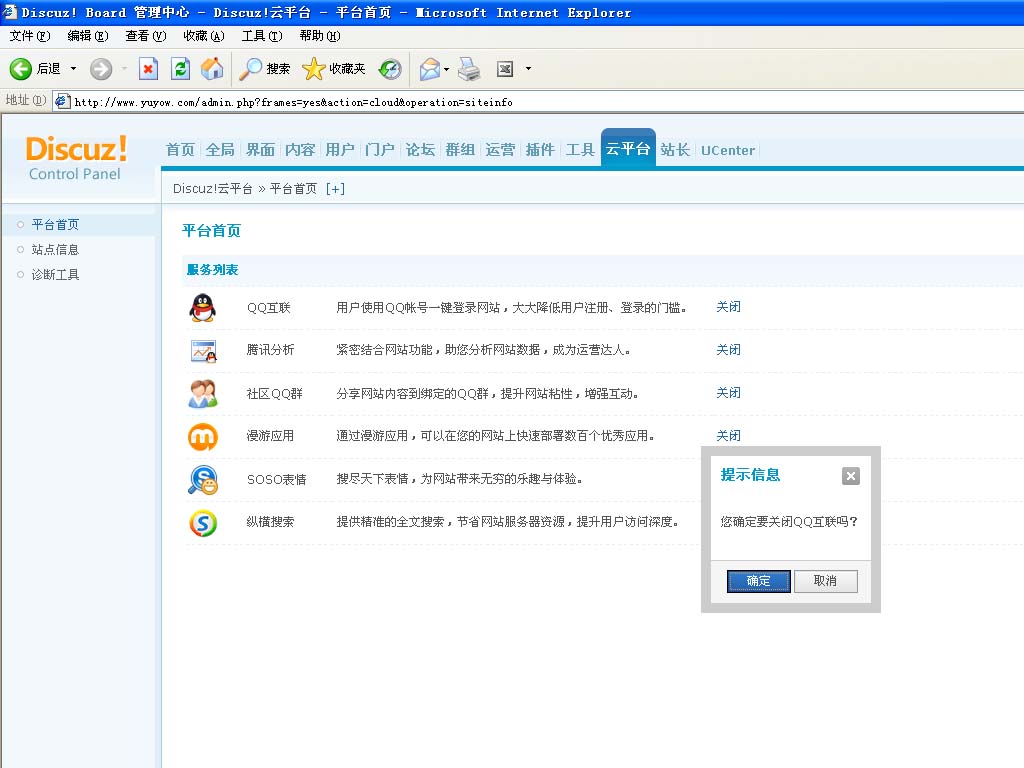Viewport: 1024px width, 768px height.
Task: Switch to the 用户 nav tab
Action: coord(340,150)
